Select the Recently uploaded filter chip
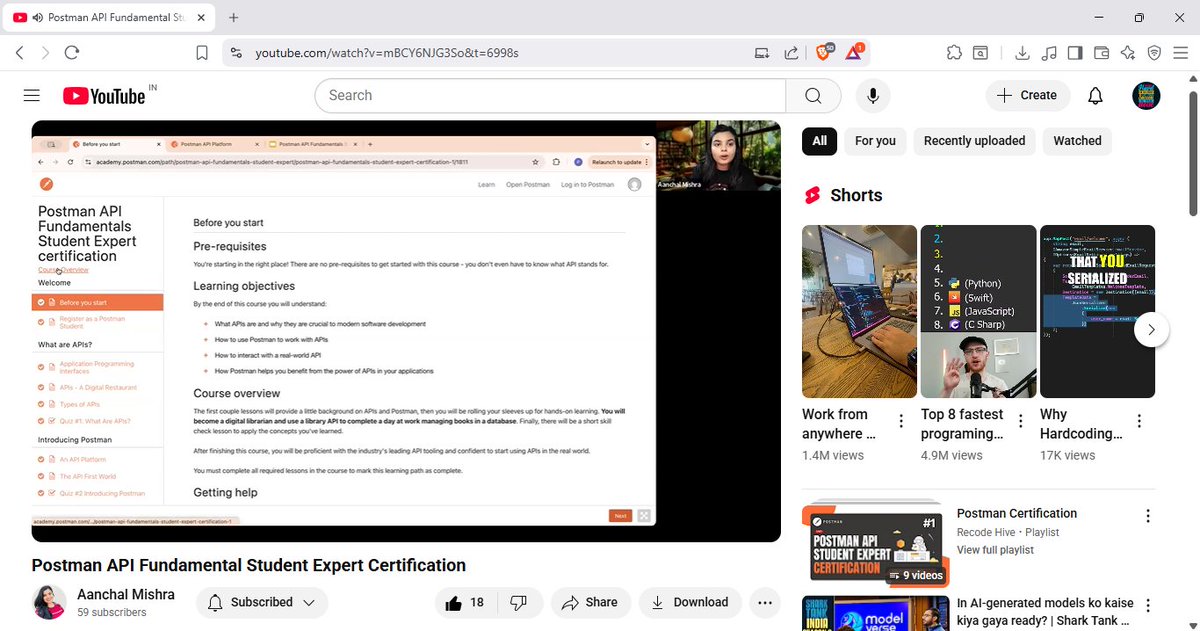 pyautogui.click(x=974, y=141)
